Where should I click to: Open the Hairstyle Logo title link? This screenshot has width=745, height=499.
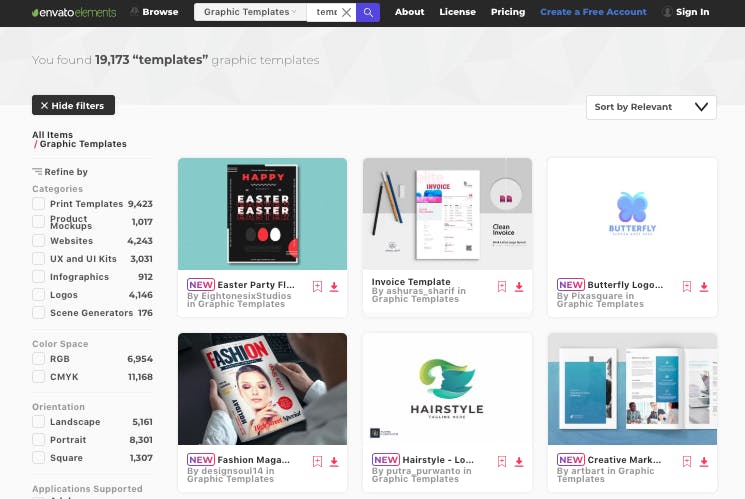(438, 460)
